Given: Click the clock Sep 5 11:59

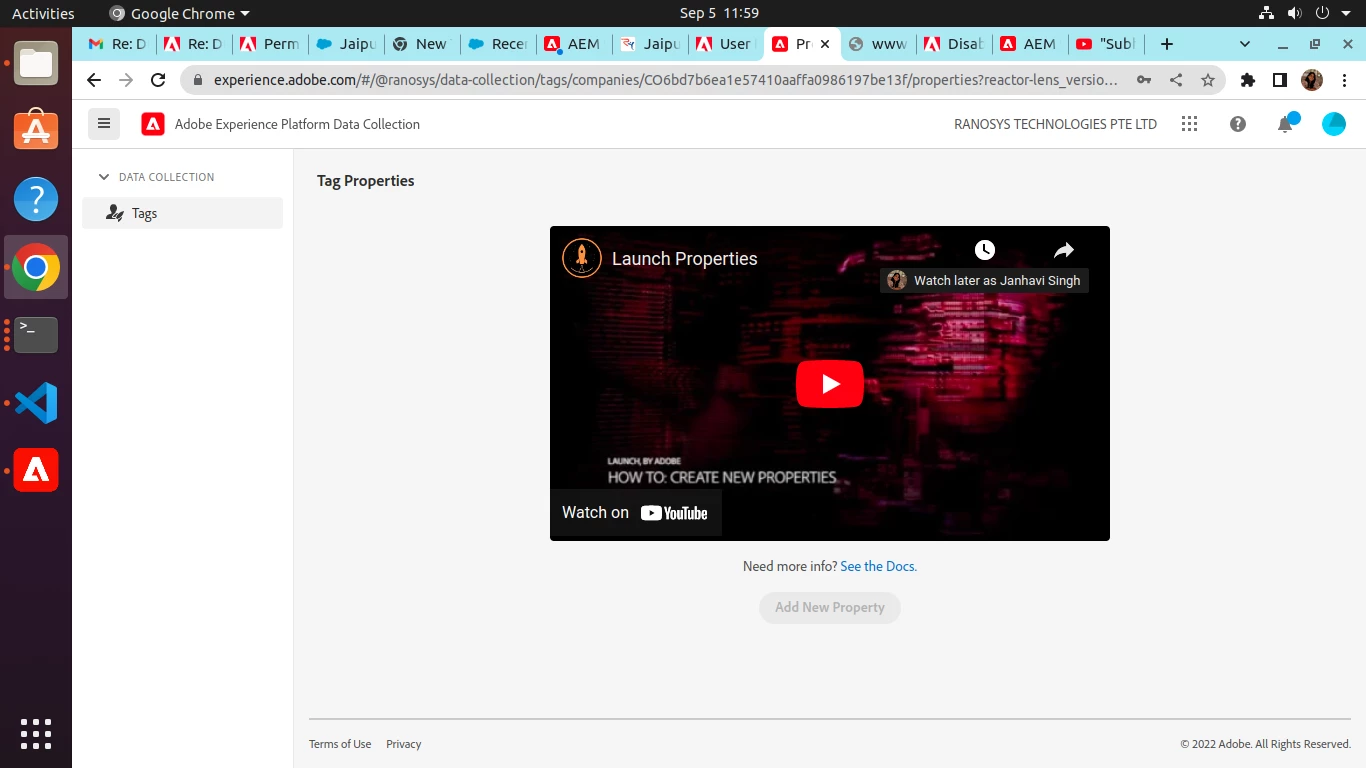Looking at the screenshot, I should click(719, 13).
